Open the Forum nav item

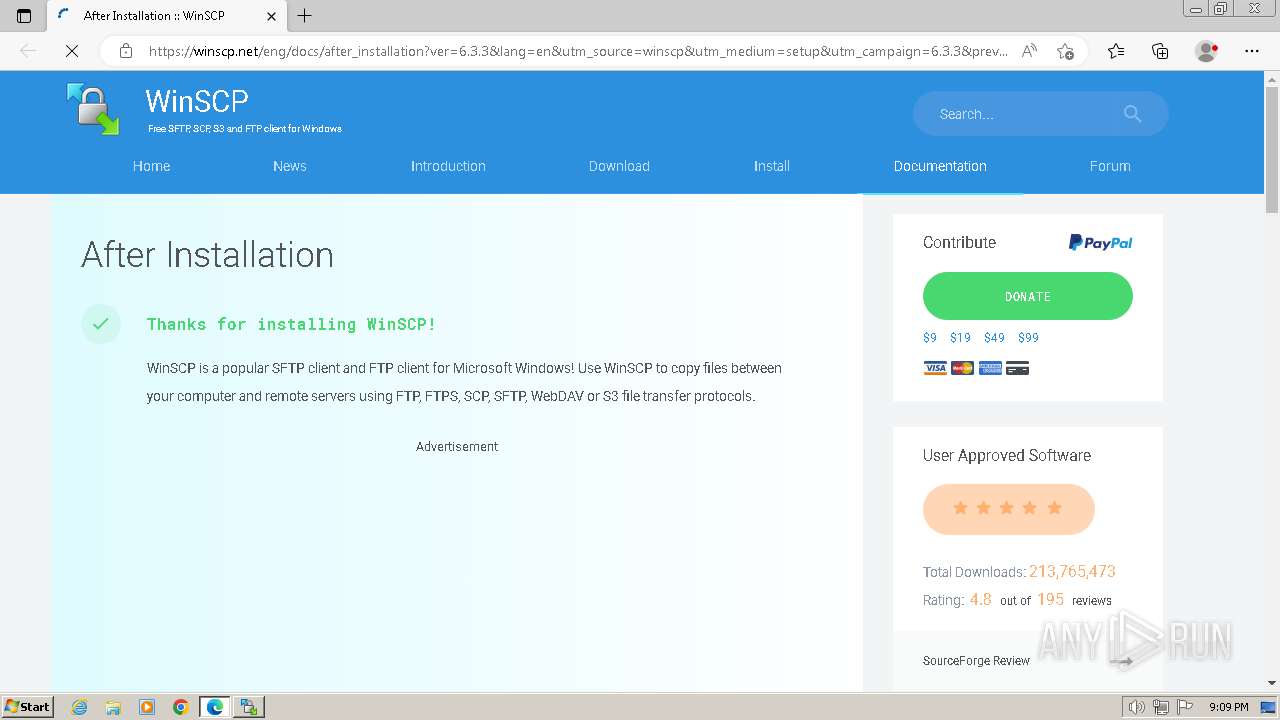(x=1110, y=166)
